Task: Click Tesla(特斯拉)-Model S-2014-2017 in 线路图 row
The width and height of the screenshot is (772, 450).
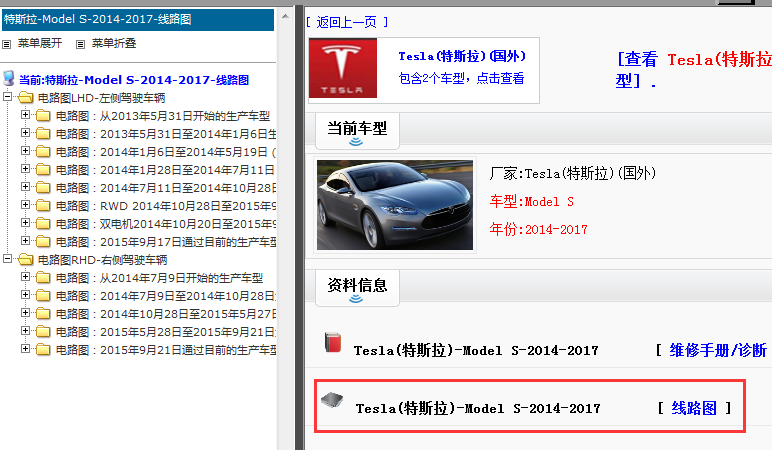Action: pyautogui.click(x=478, y=408)
